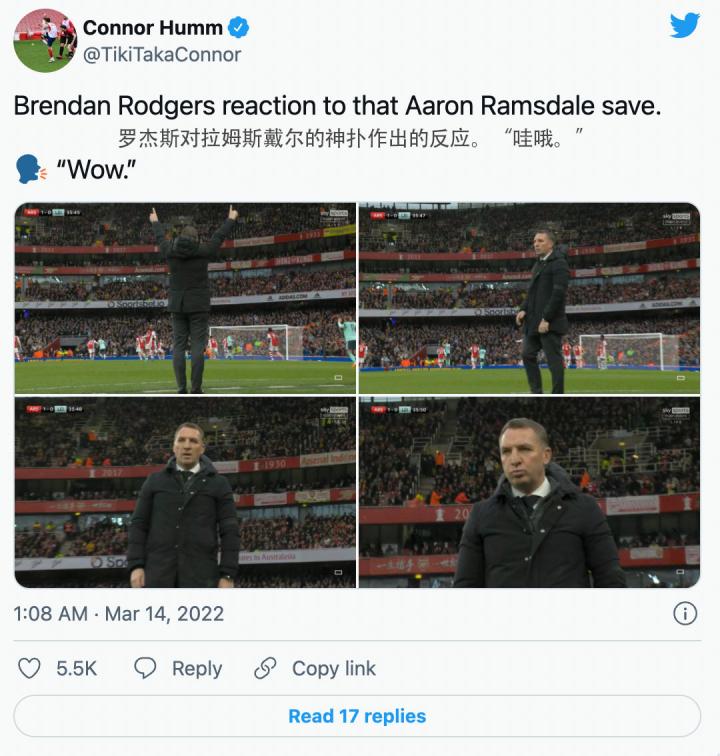
Task: Click the chain link icon
Action: pyautogui.click(x=265, y=668)
